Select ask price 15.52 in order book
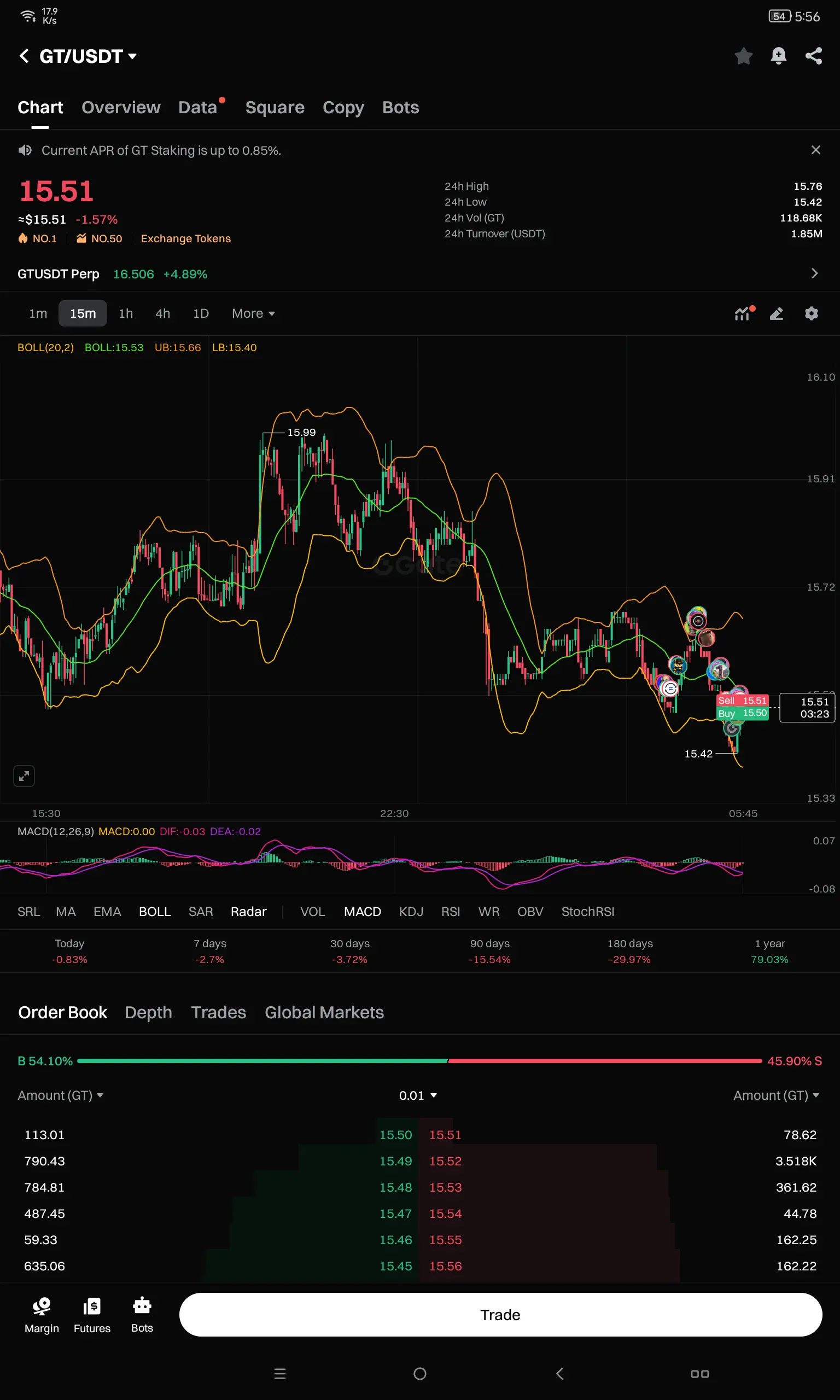The height and width of the screenshot is (1400, 840). click(x=445, y=1160)
